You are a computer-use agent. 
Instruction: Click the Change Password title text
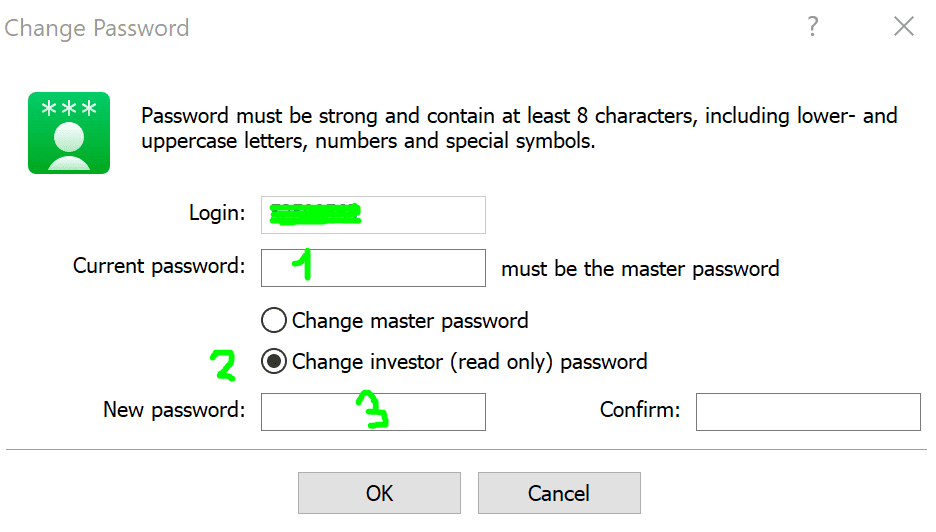[96, 28]
